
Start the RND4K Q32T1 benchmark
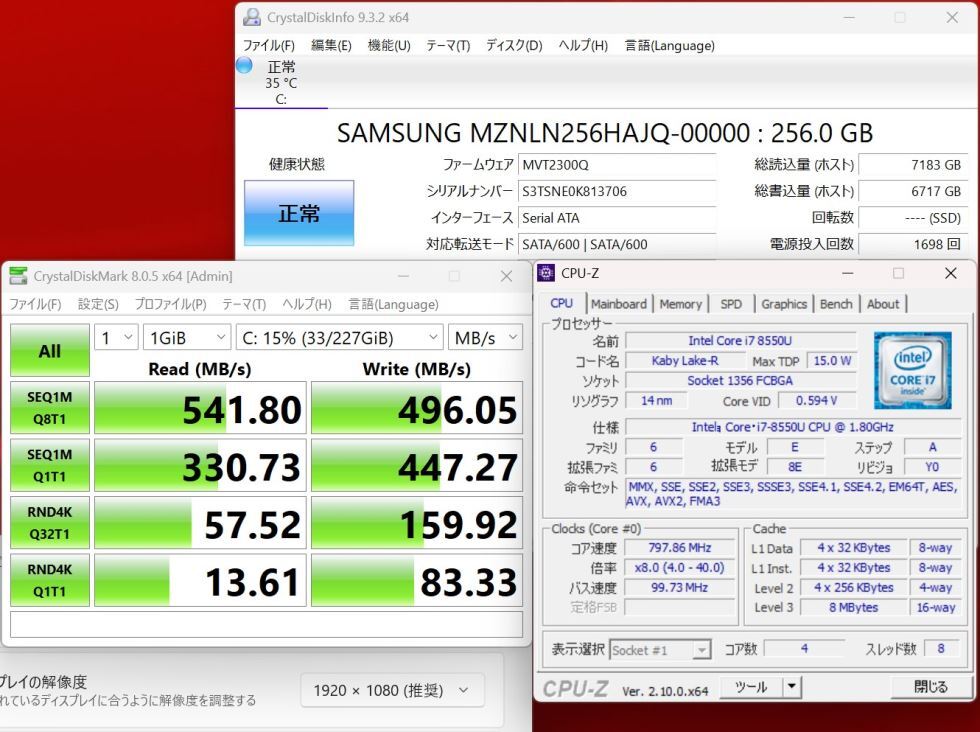[x=49, y=523]
